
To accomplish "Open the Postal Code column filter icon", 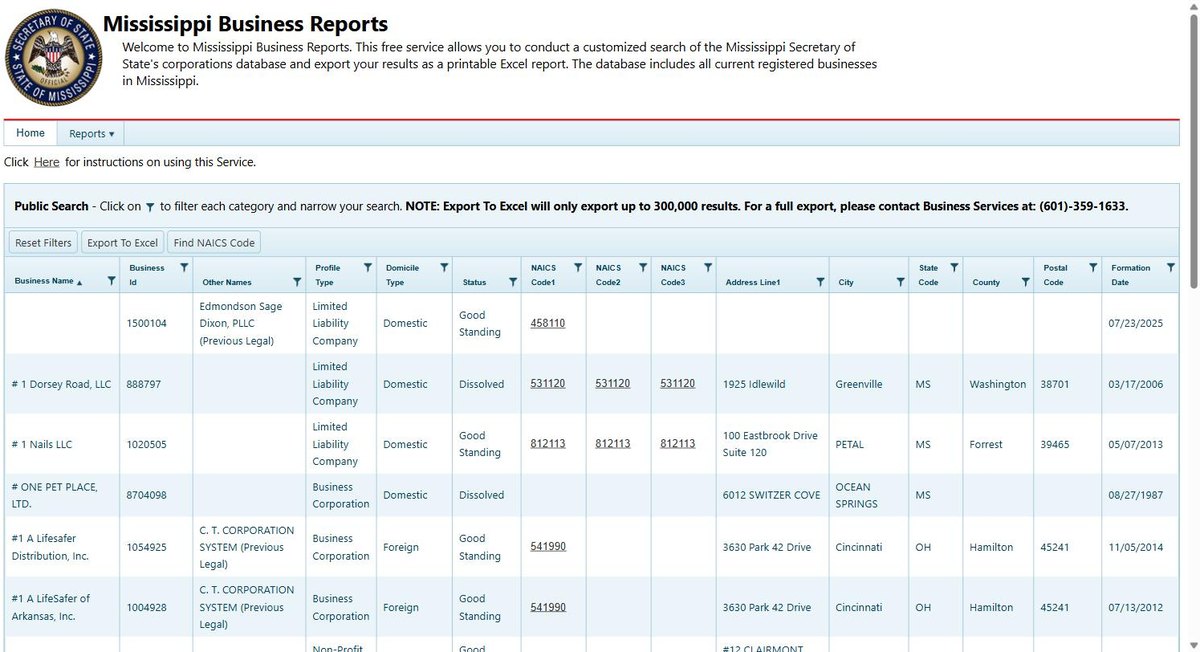I will pos(1092,268).
